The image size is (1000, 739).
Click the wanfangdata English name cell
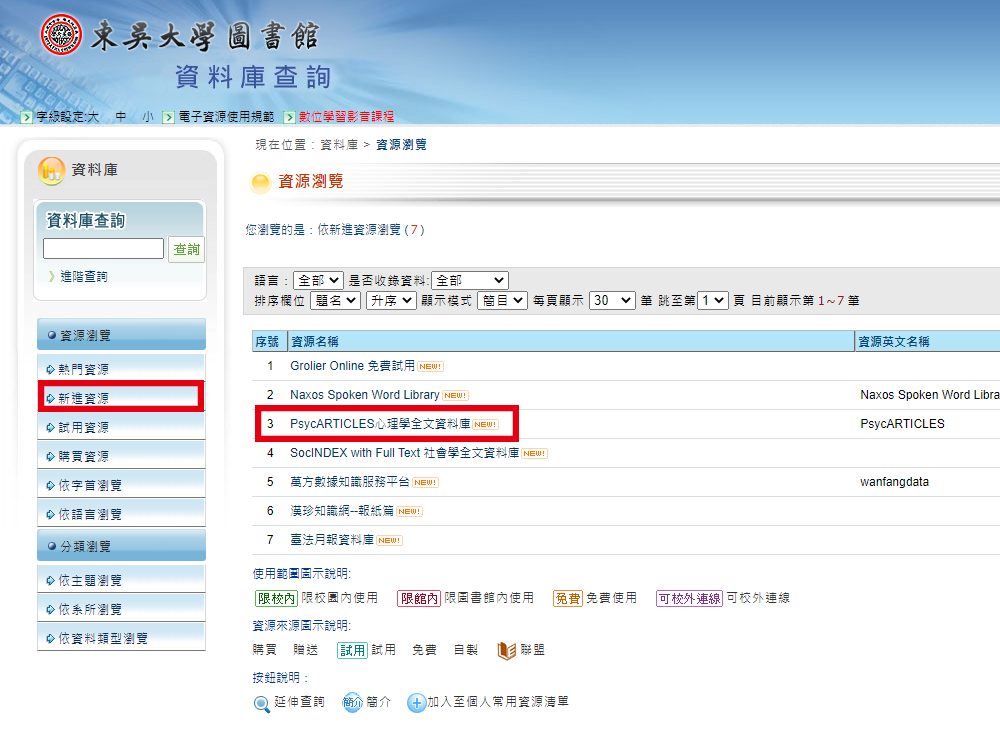[x=894, y=482]
